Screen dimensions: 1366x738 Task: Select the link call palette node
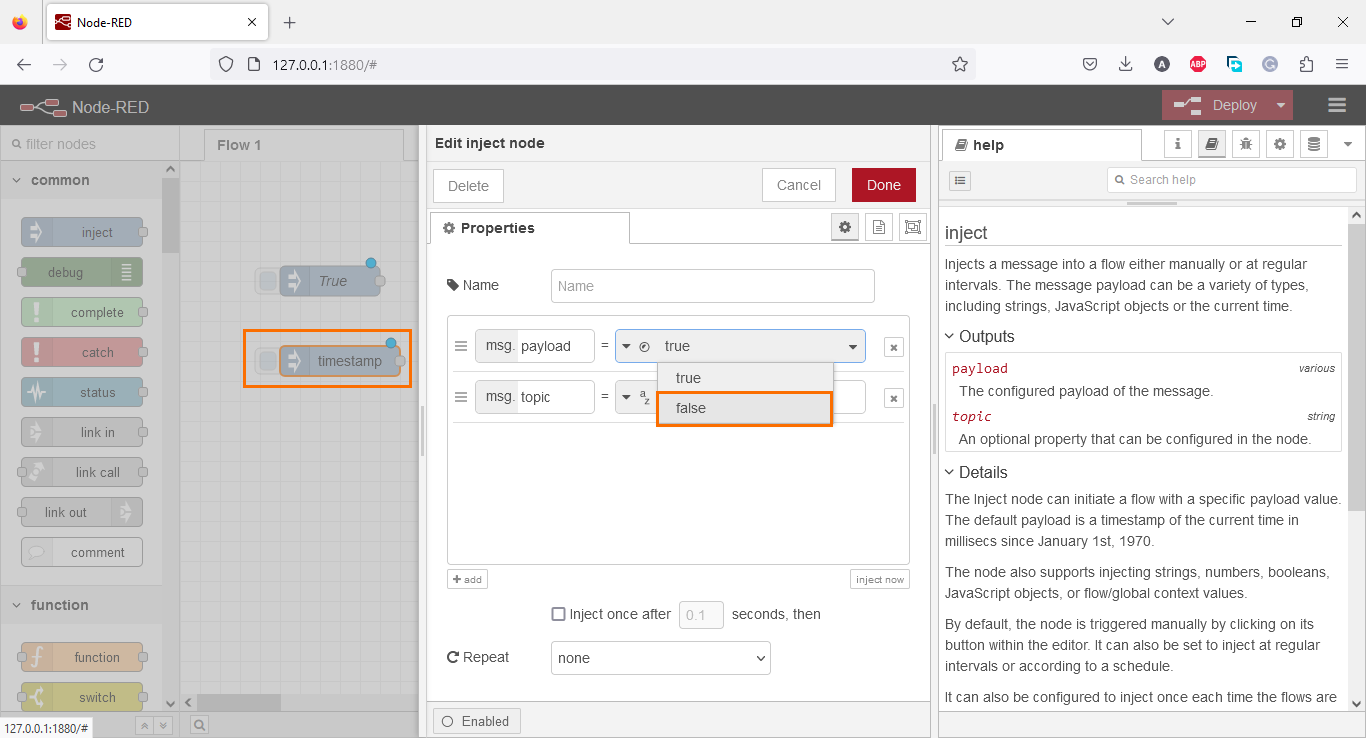[x=82, y=472]
